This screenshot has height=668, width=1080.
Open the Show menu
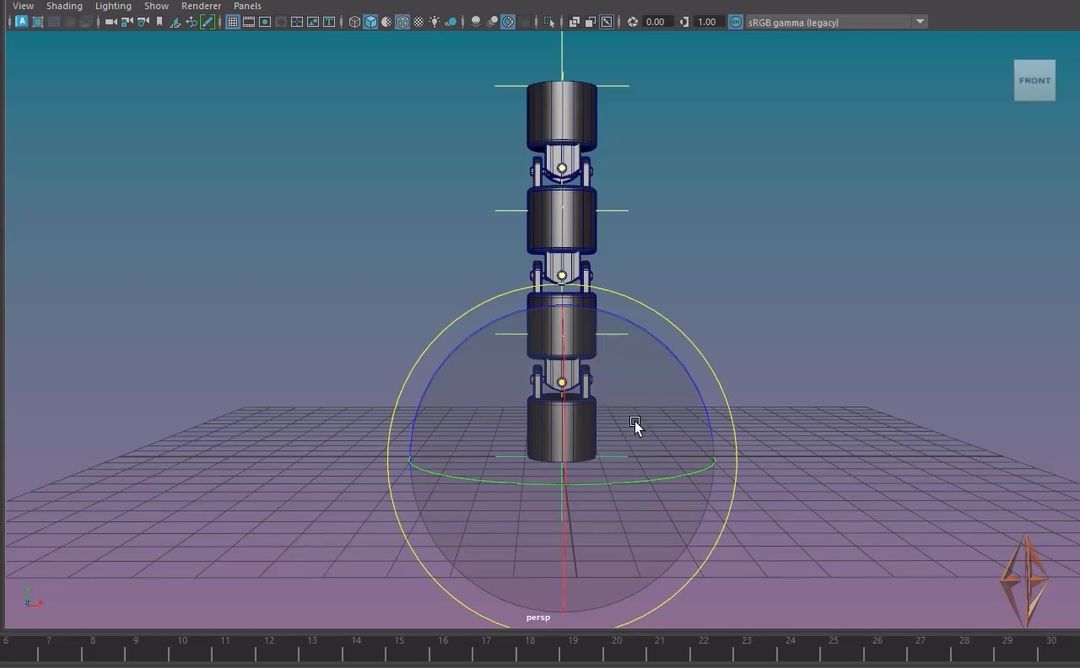coord(156,6)
